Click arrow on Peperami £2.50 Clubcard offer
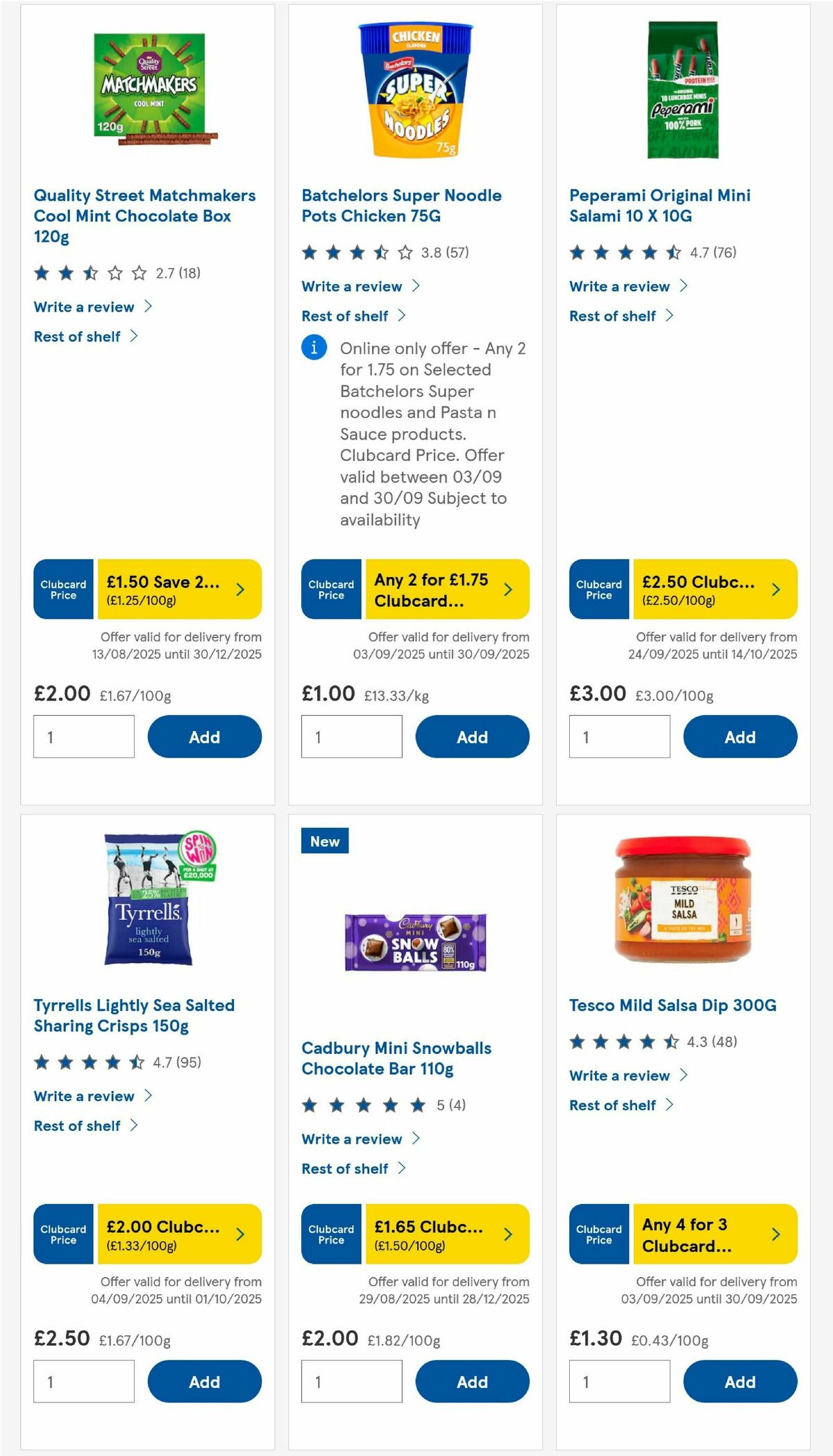833x1456 pixels. [774, 589]
